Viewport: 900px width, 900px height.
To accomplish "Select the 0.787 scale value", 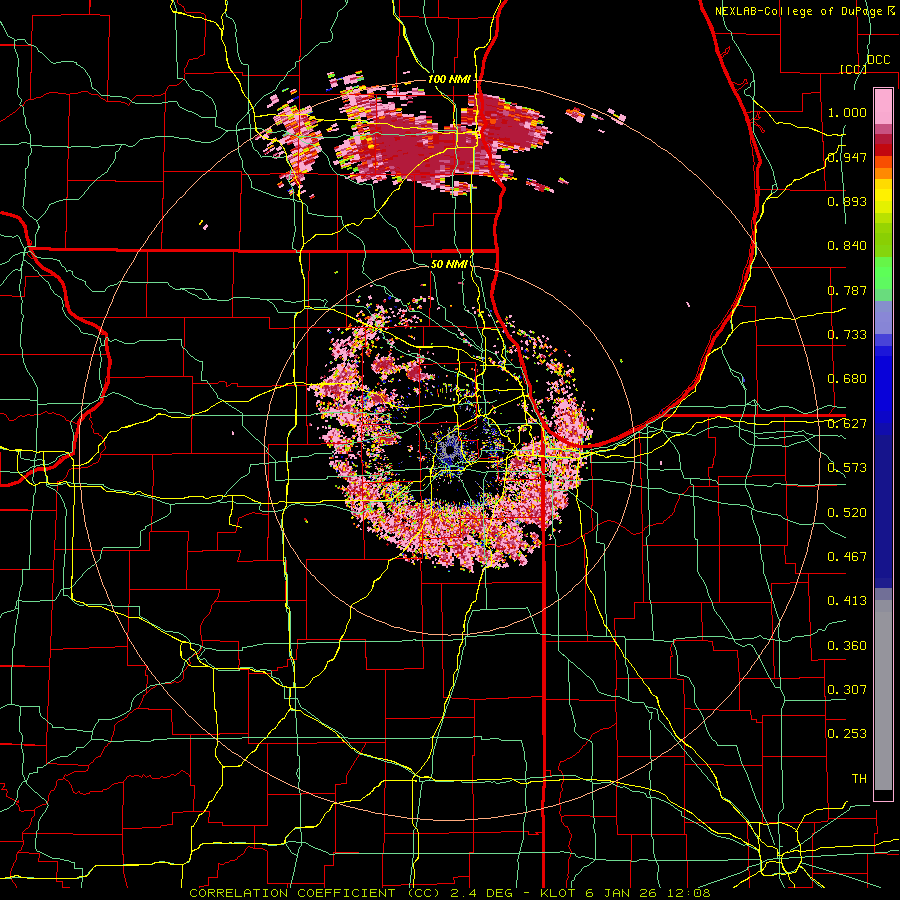I will (847, 290).
